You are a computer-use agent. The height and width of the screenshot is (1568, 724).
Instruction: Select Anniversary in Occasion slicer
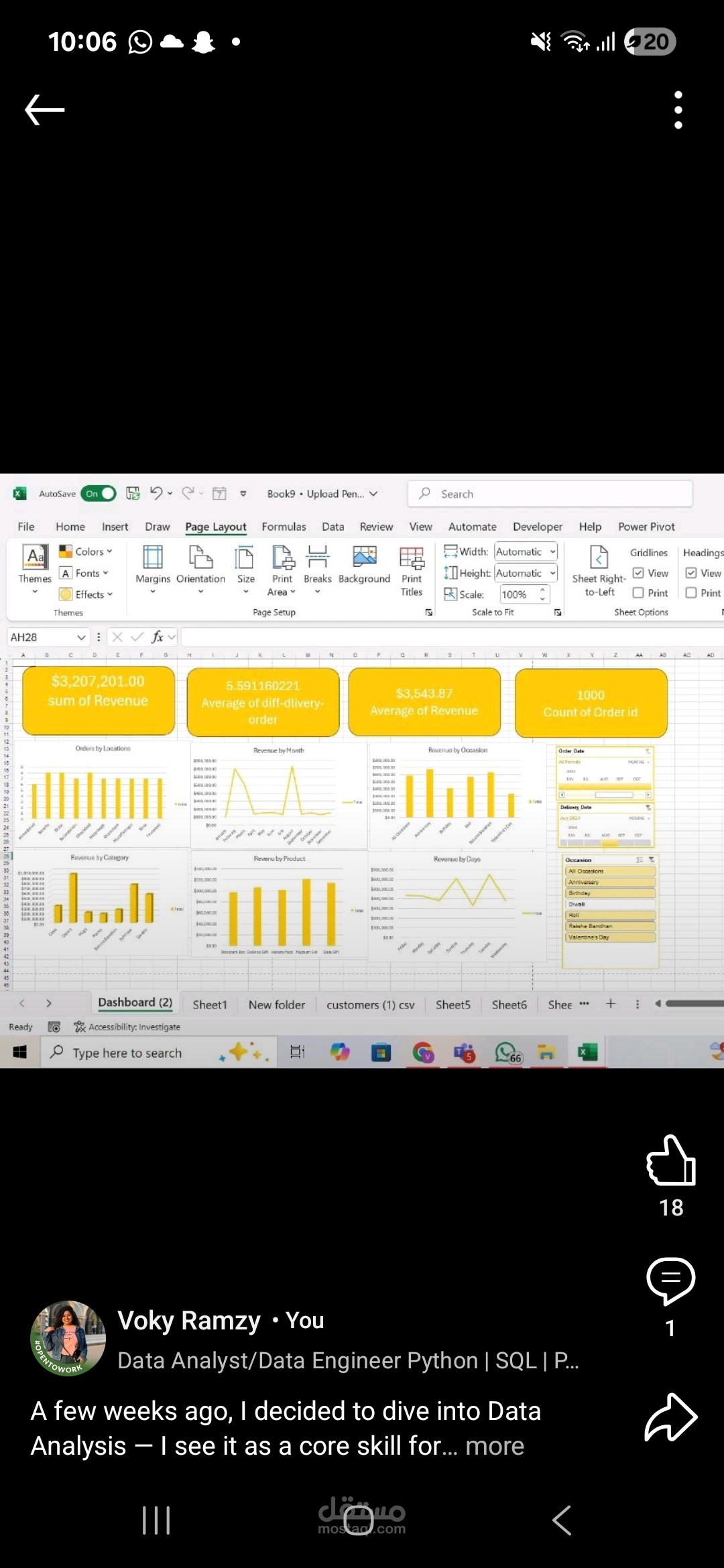click(610, 882)
